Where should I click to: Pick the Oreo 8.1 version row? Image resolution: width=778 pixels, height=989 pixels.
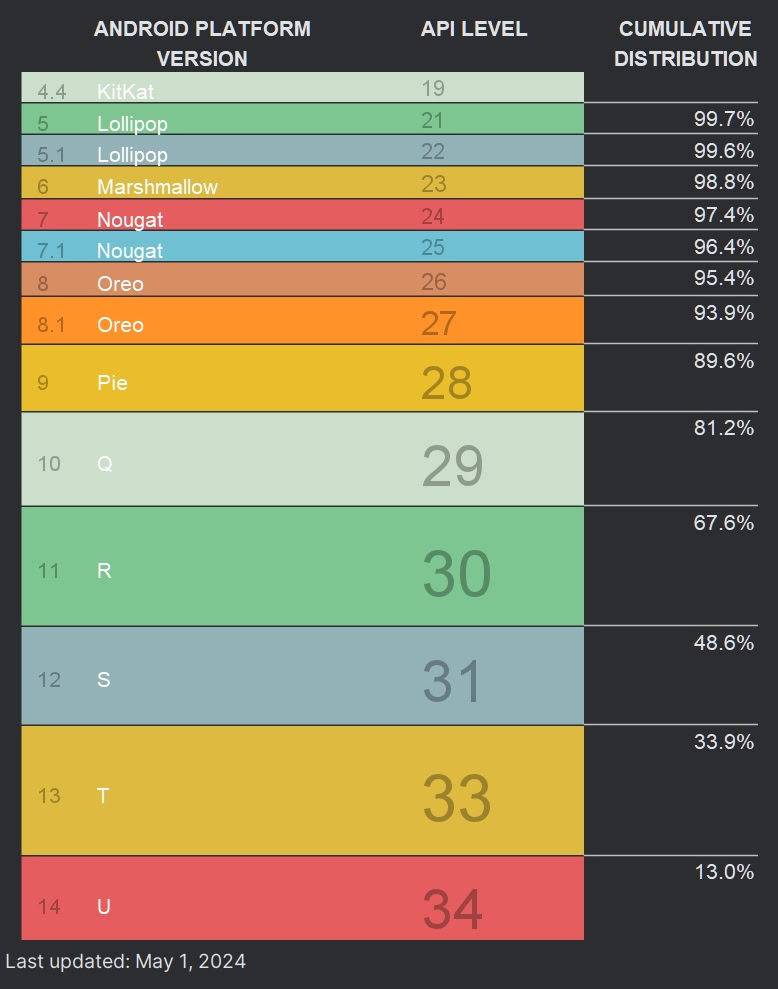[x=302, y=322]
